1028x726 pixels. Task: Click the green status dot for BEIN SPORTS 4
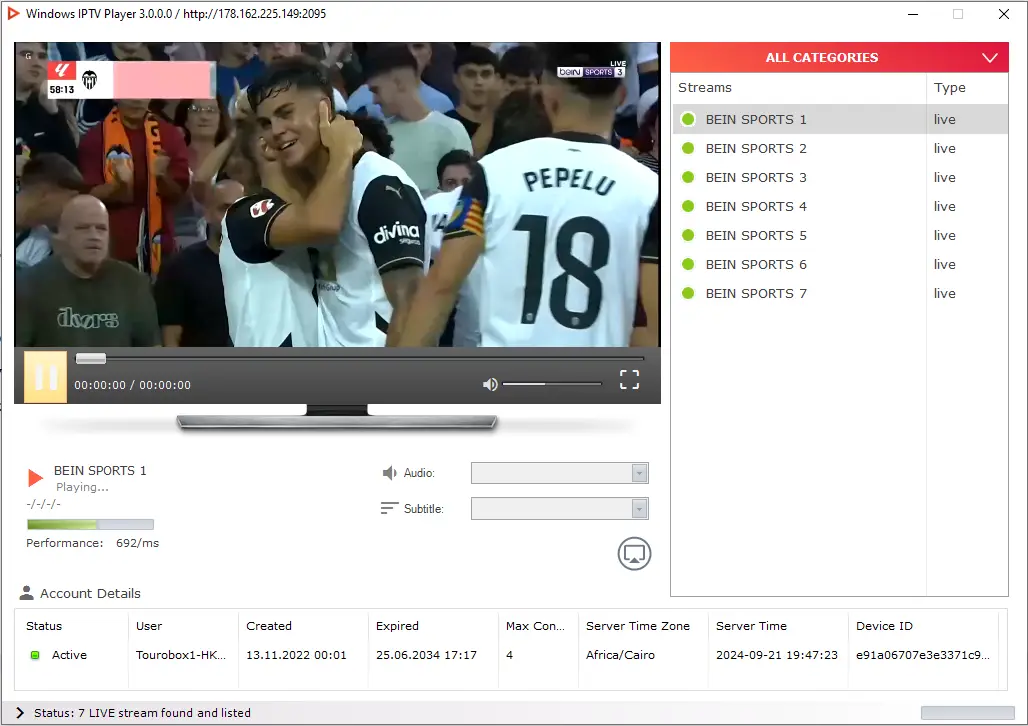point(688,206)
